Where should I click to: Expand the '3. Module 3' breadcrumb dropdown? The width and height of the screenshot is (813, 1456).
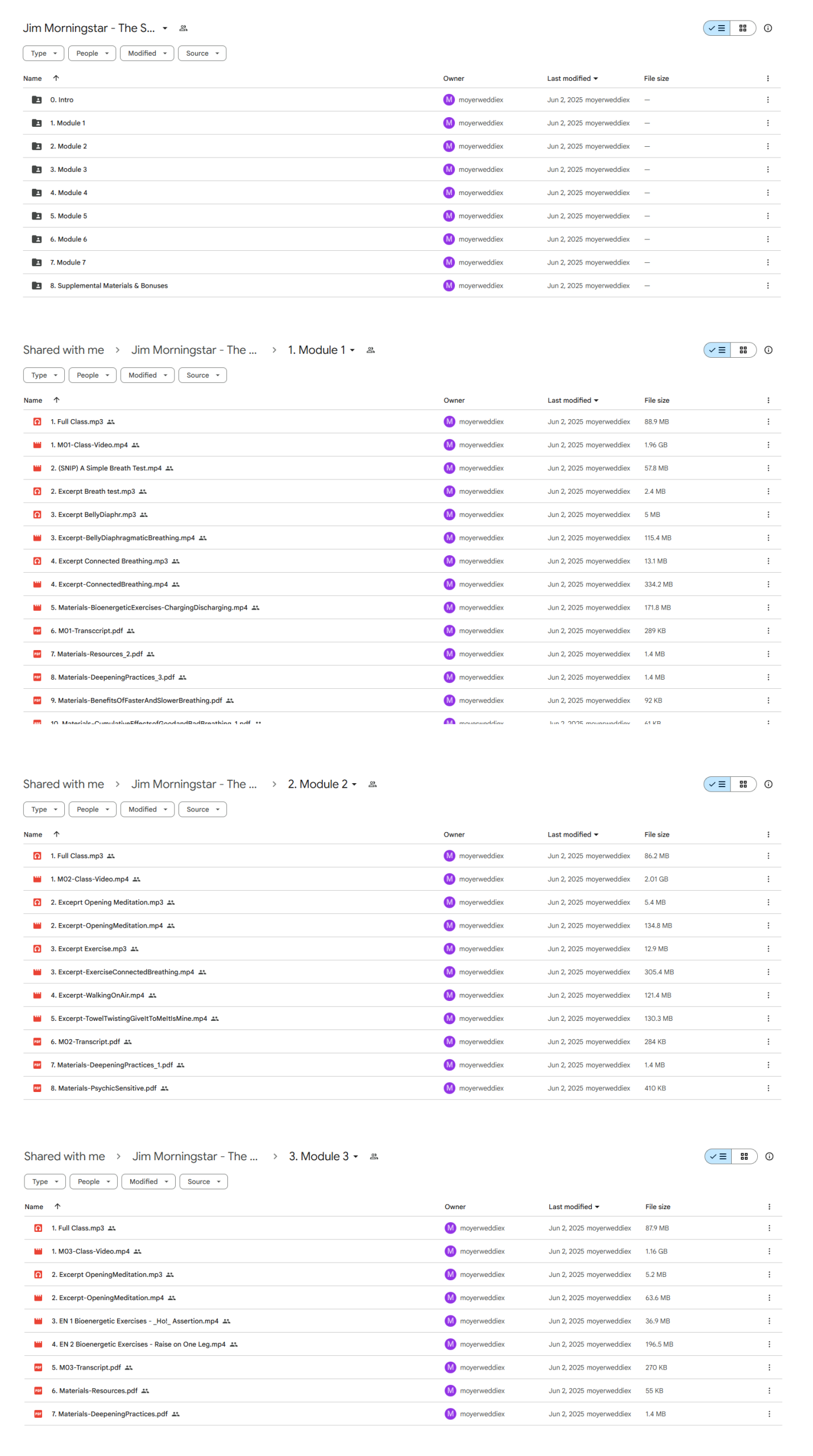tap(355, 1156)
